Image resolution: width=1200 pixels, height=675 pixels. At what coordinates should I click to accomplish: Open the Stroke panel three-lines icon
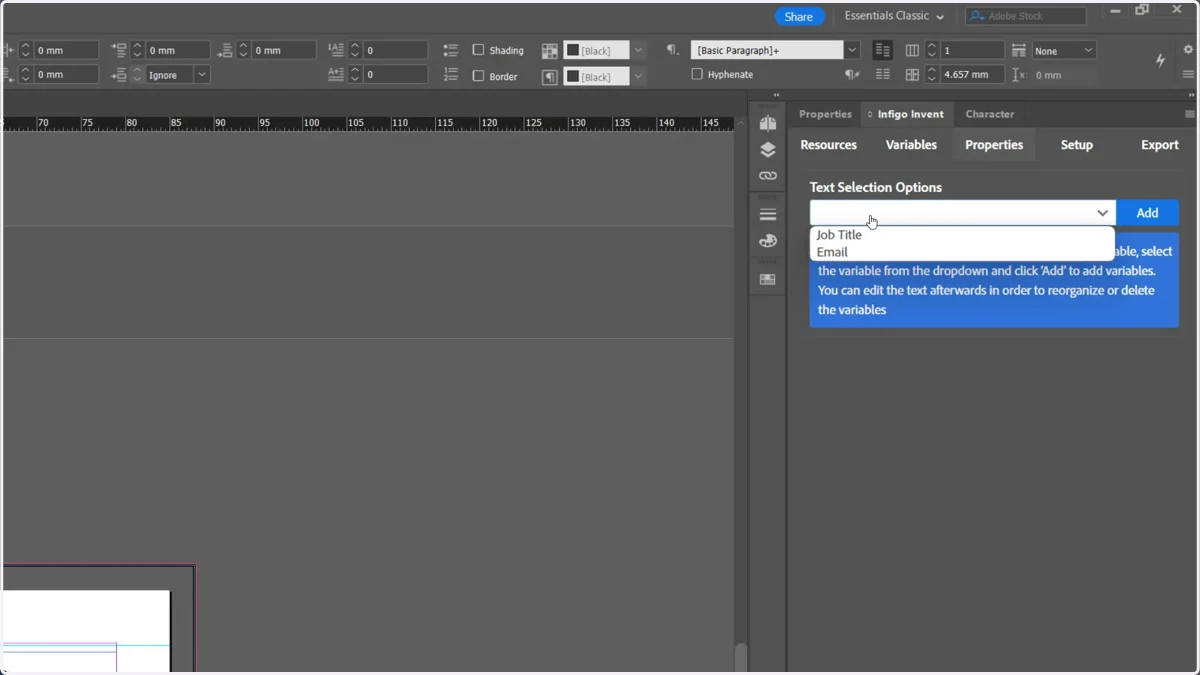[768, 215]
